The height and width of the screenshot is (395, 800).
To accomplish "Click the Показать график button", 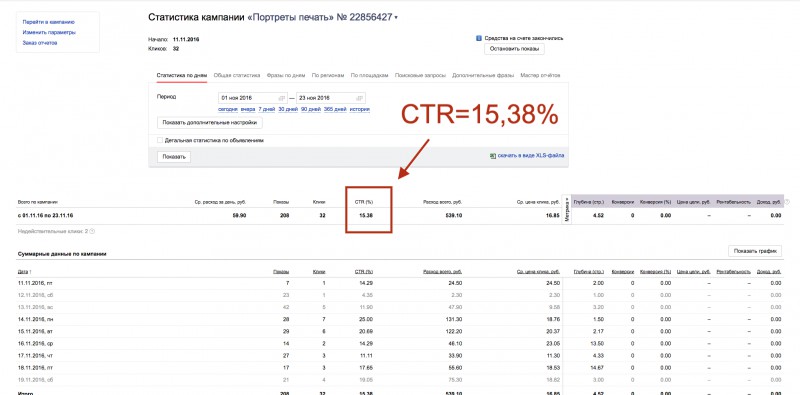I will (x=755, y=251).
